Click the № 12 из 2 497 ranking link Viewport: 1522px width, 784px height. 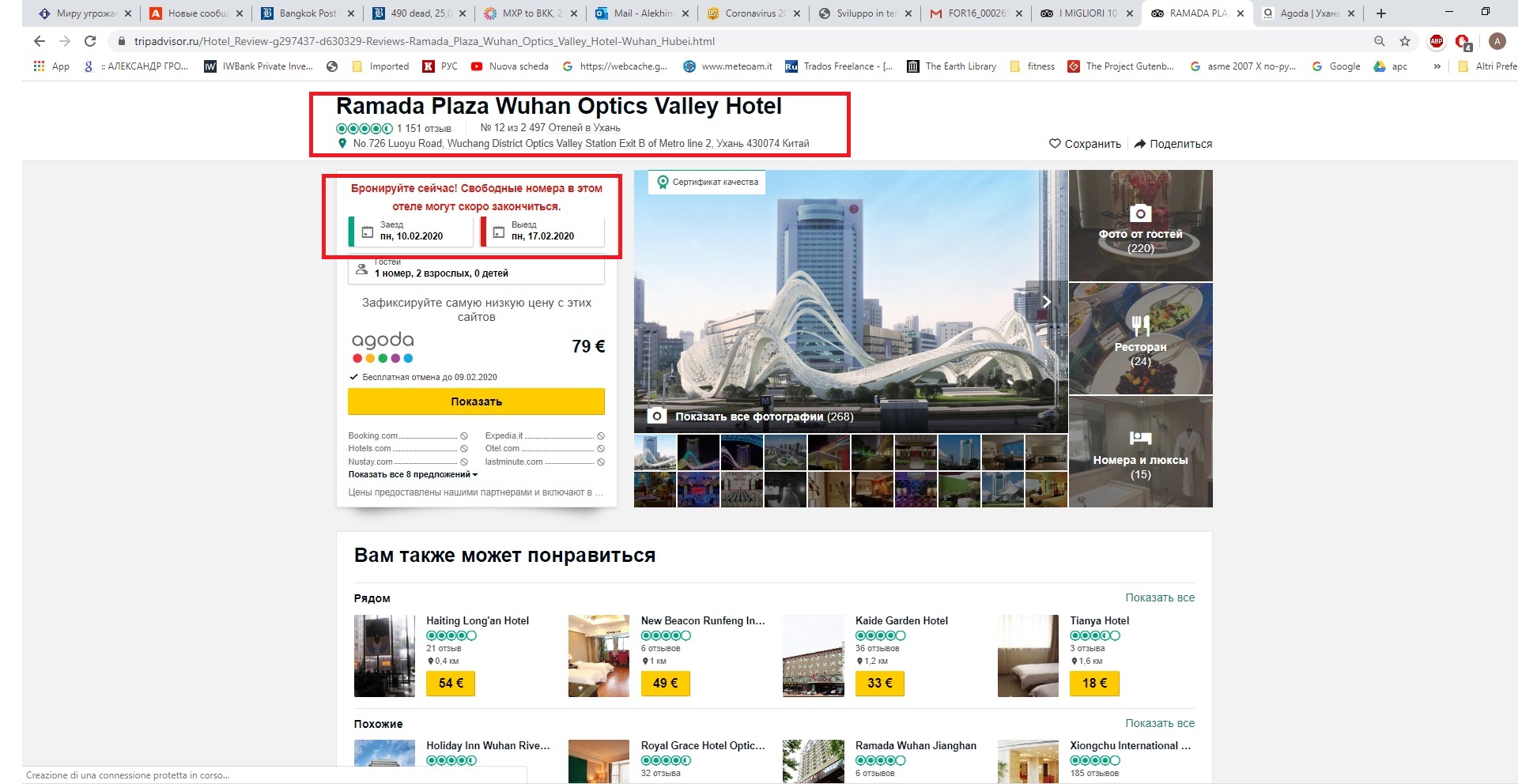pos(550,127)
